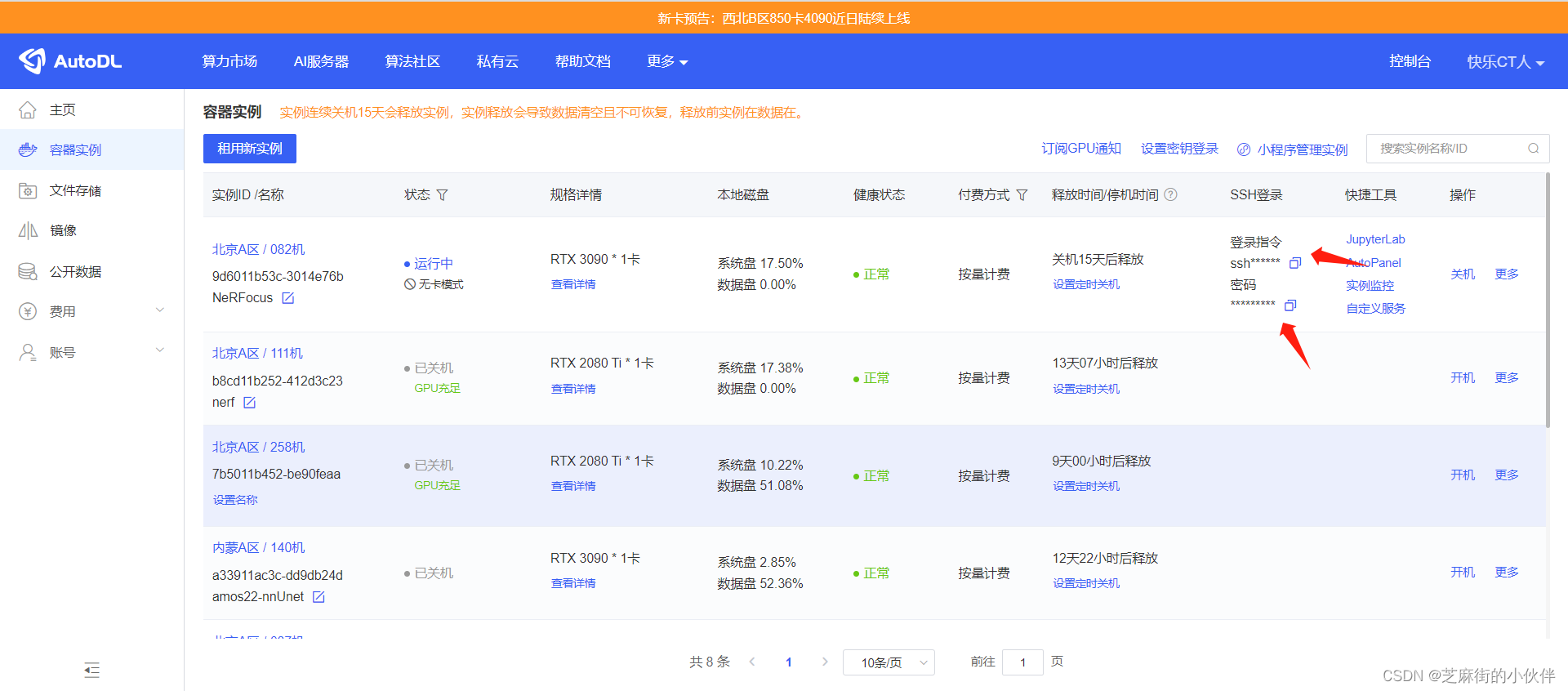Screen dimensions: 1568x691
Task: Click 开机 for the 111机 instance
Action: (x=1463, y=377)
